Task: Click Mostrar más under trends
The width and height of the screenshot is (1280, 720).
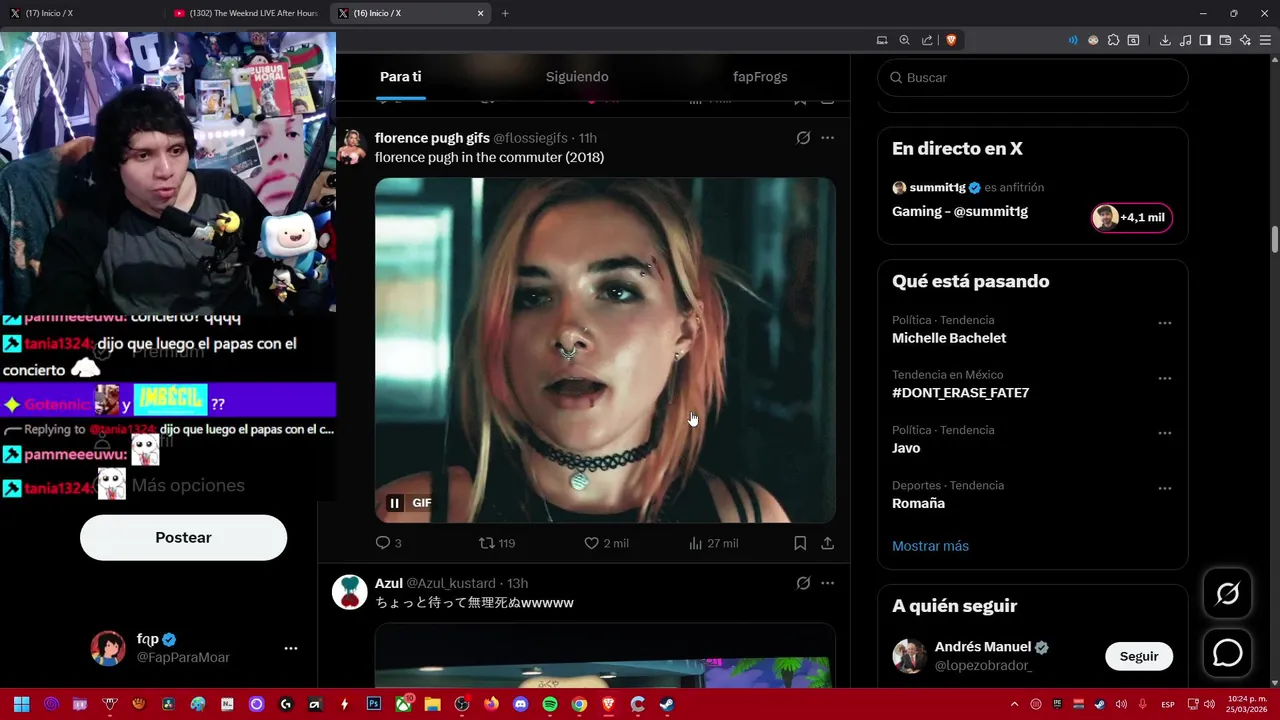Action: click(930, 546)
